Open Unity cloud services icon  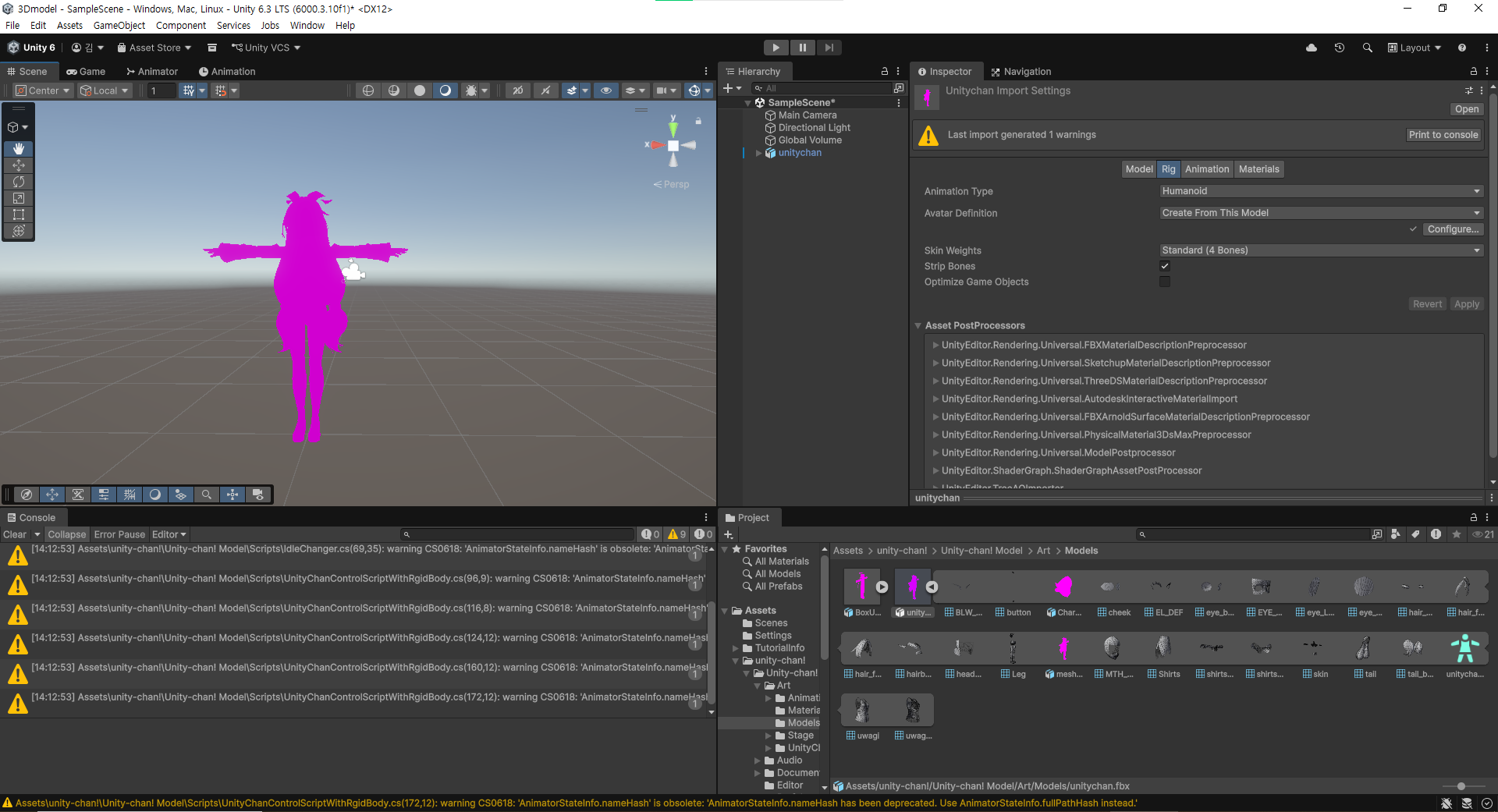pos(1312,48)
